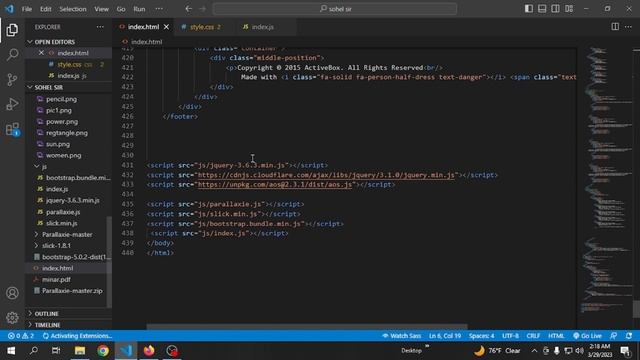Open jquery-3.6.3.min.js in explorer
This screenshot has width=640, height=360.
pos(72,200)
